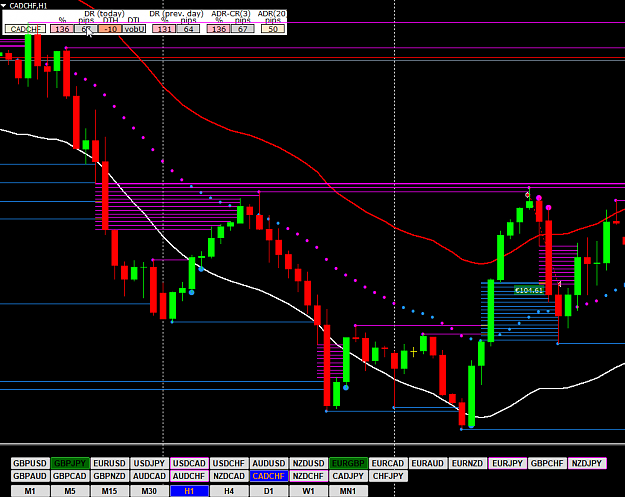Select the GBPUSD symbol button

(x=30, y=463)
